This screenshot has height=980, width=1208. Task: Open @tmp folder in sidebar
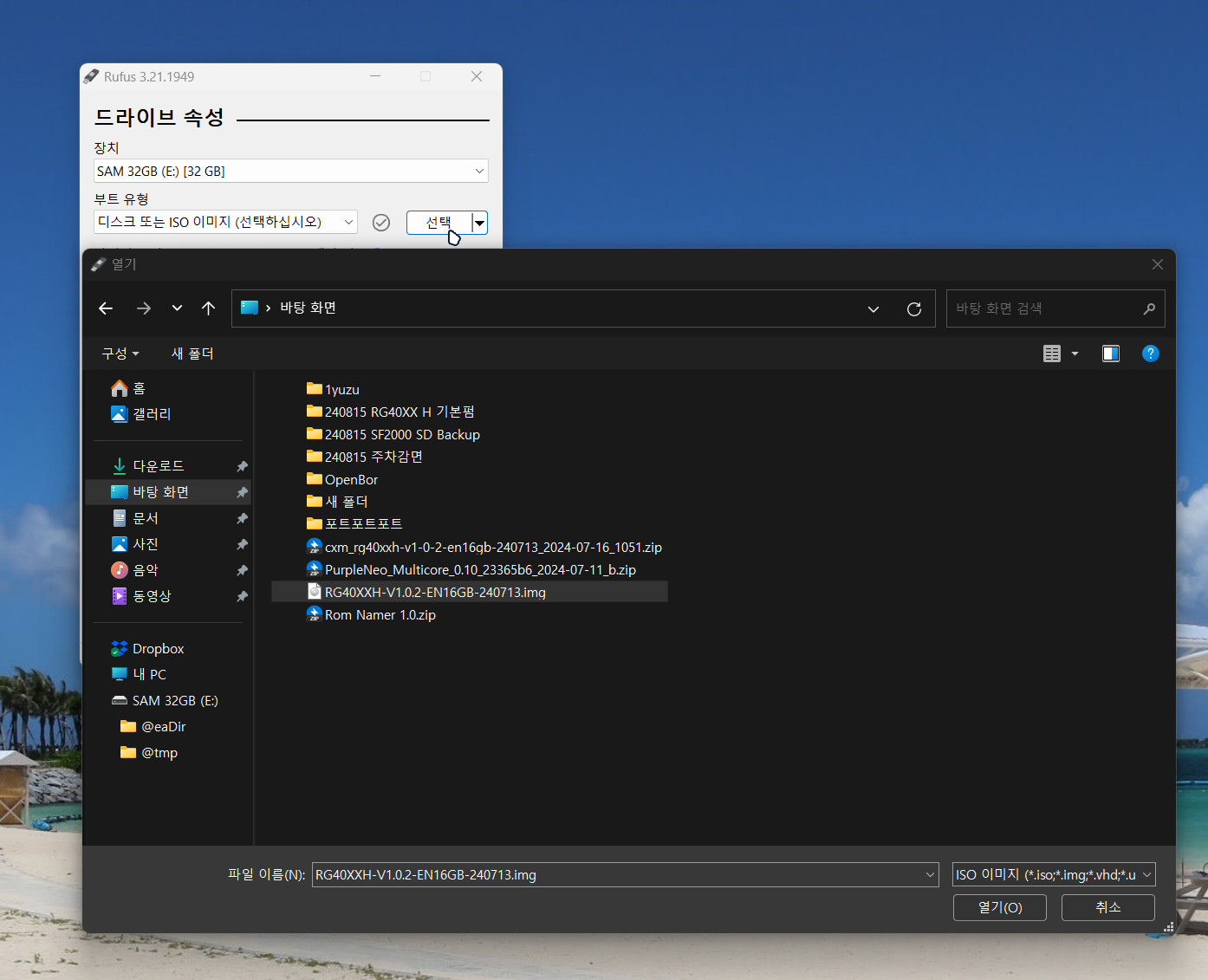149,752
